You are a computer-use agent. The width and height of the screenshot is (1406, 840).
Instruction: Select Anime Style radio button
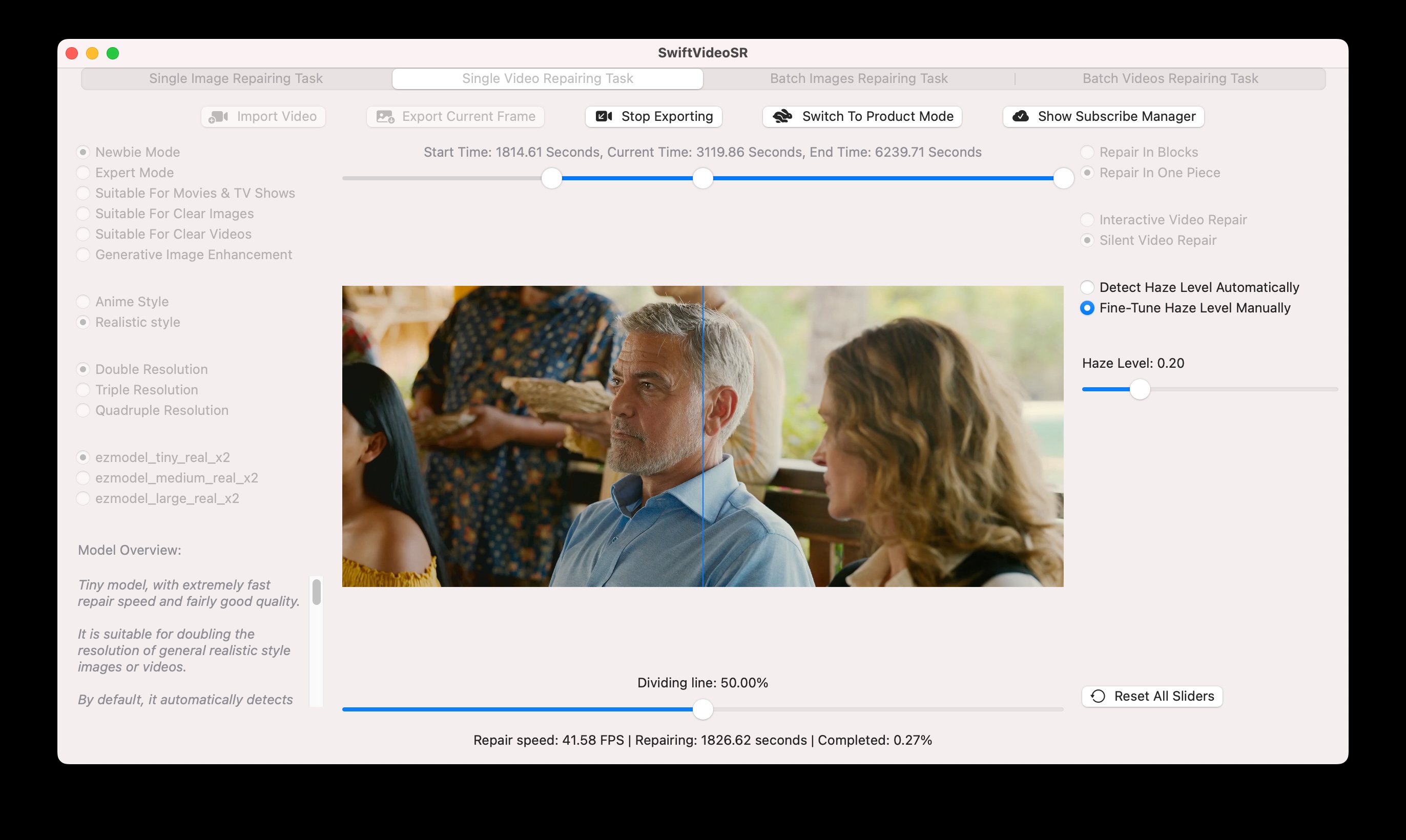[x=83, y=302]
